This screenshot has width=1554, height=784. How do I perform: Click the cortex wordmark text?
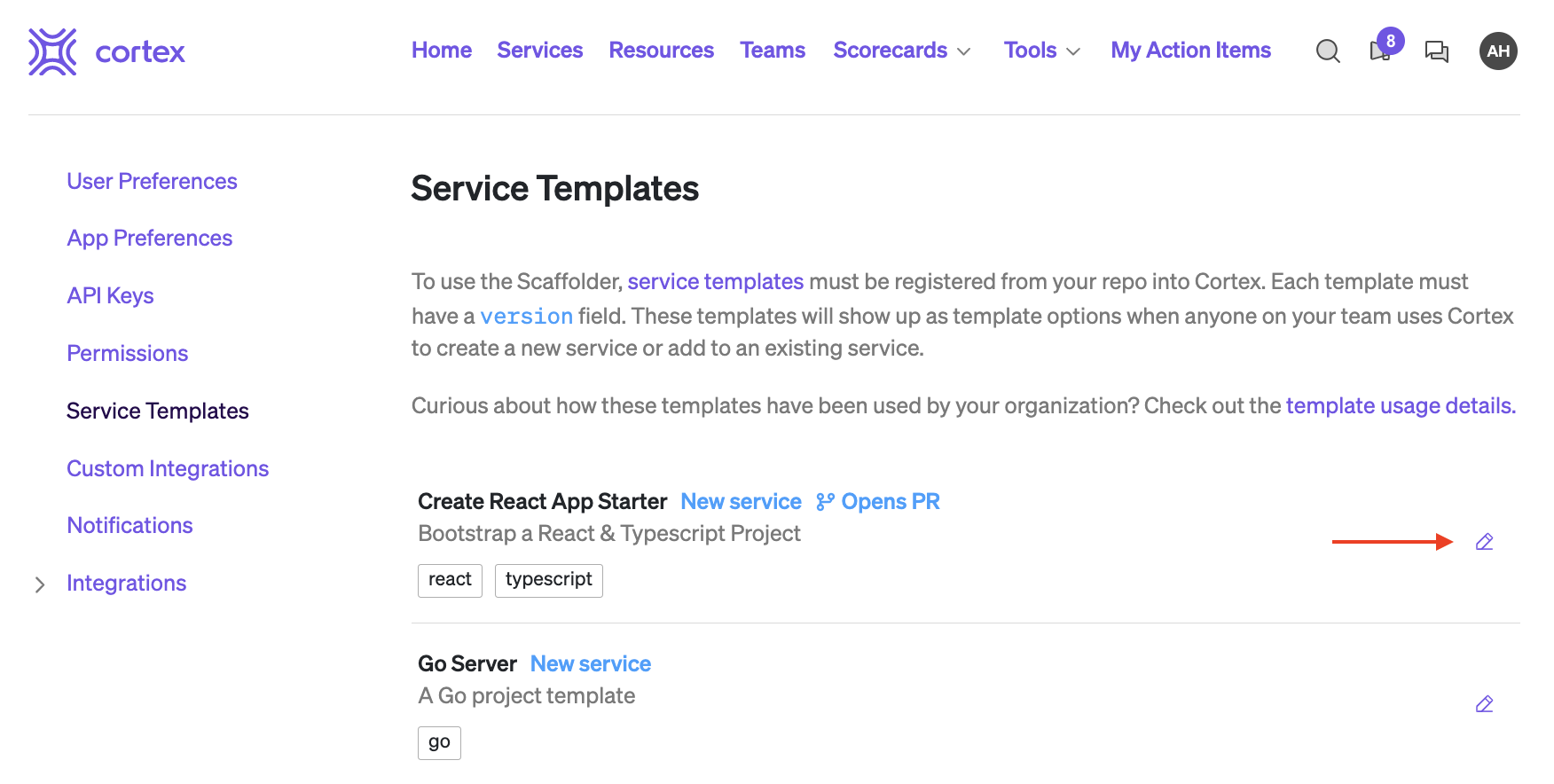[140, 52]
